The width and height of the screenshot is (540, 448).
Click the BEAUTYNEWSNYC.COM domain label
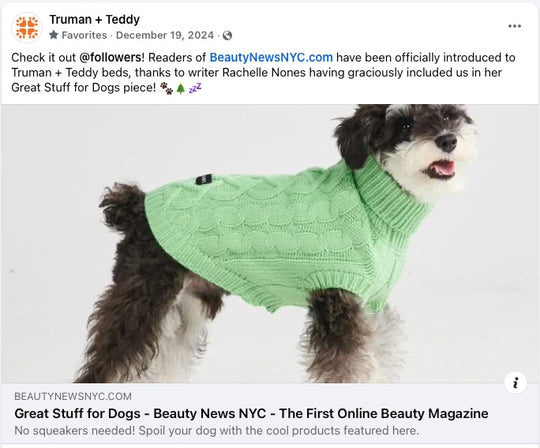pos(73,396)
